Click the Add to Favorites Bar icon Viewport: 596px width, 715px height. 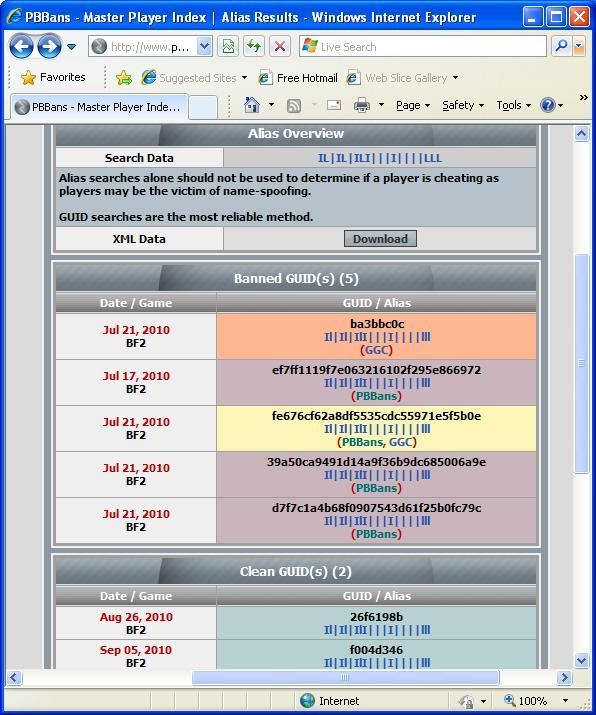124,78
